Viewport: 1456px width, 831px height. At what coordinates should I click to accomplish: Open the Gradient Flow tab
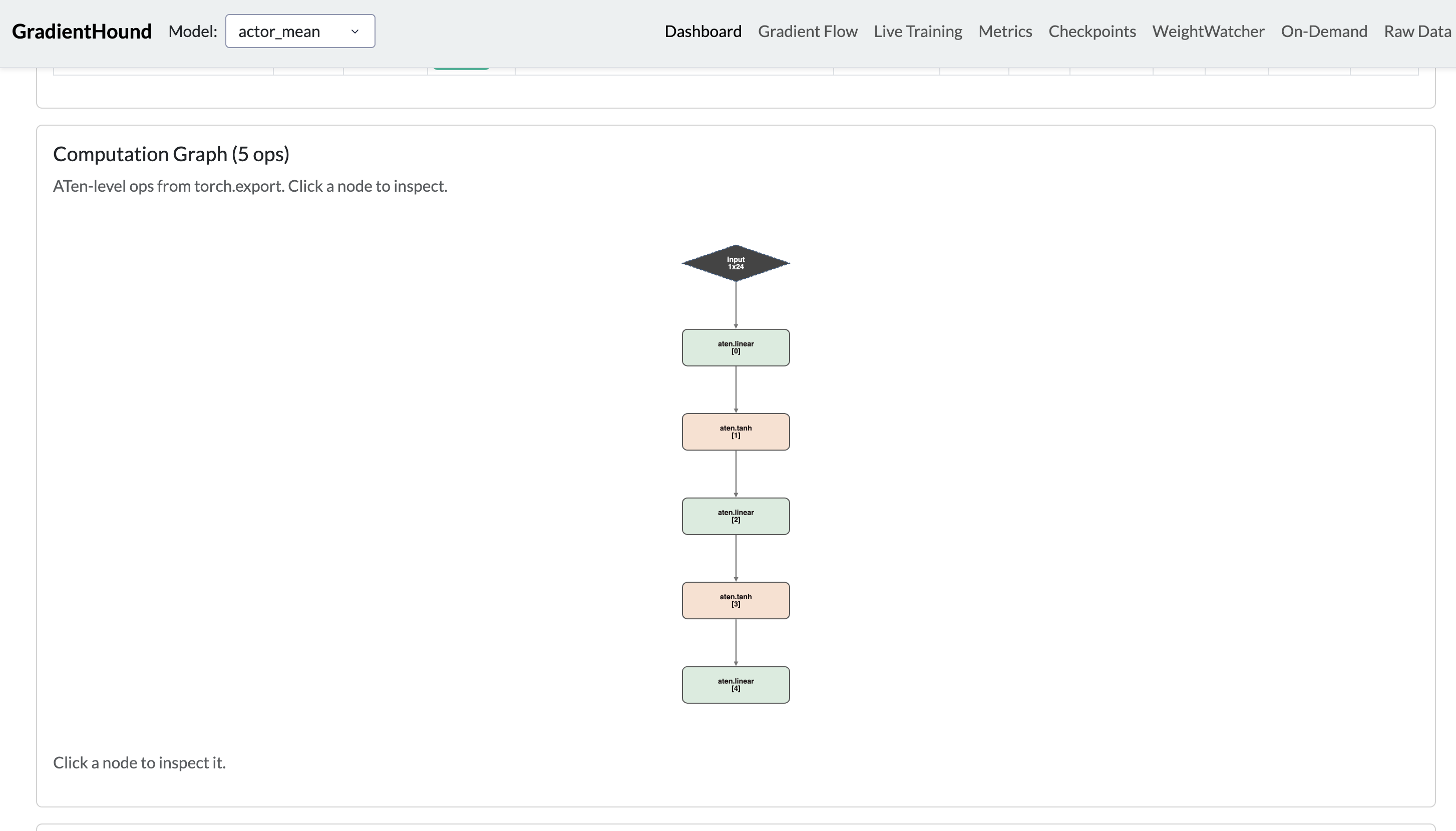click(x=807, y=32)
